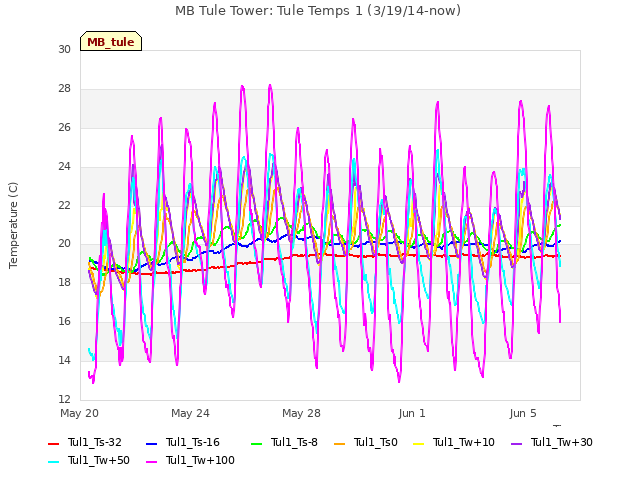Screen dimensions: 640x480
Task: Click the 18 y-axis tick label
Action: click(64, 282)
